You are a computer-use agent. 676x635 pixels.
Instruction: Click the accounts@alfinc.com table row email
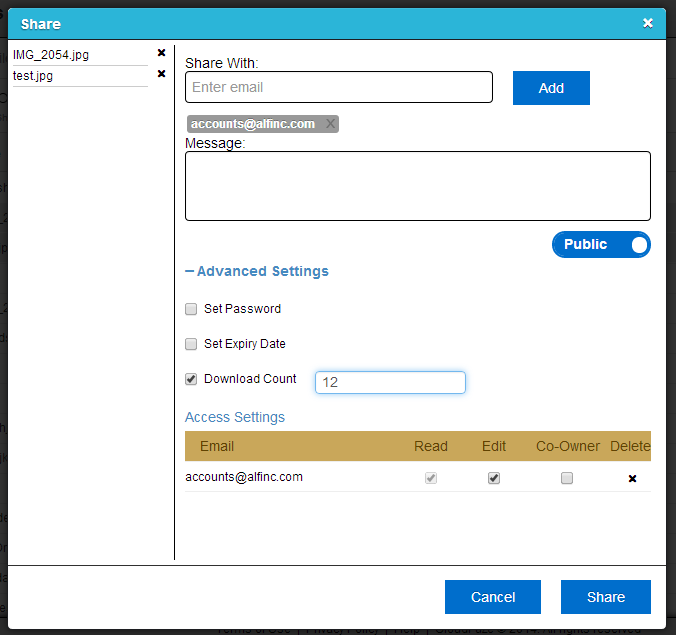pos(244,477)
